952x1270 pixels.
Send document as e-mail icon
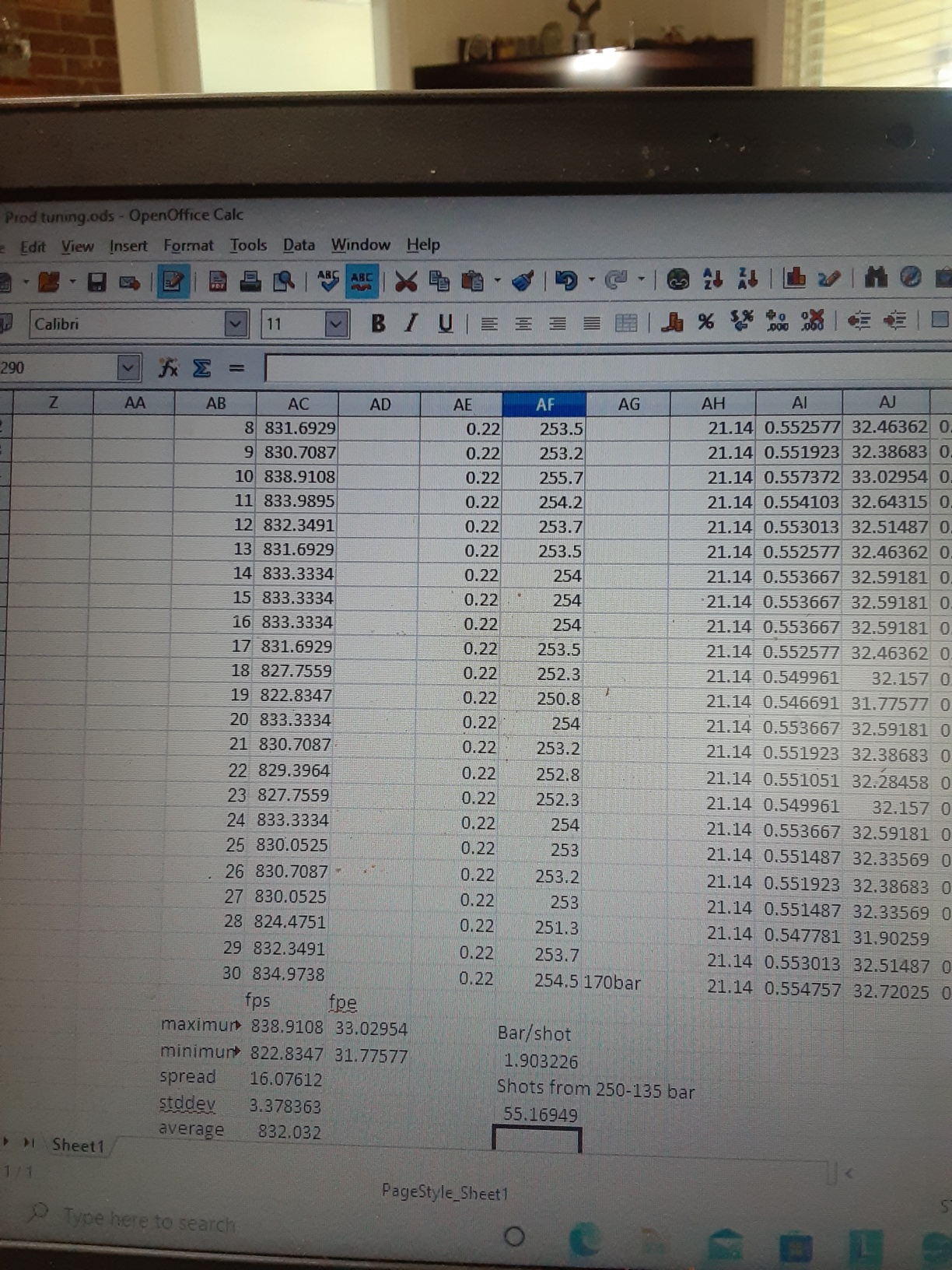(129, 282)
